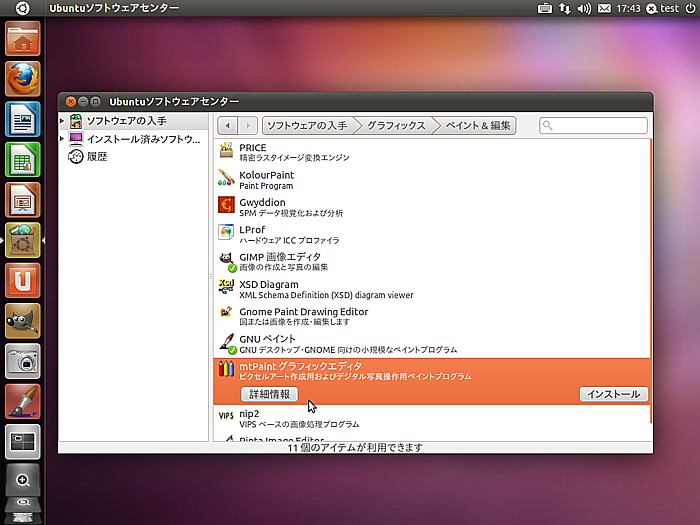Click the Gnome Paint Drawing Editor icon
Image resolution: width=700 pixels, height=525 pixels.
(226, 313)
